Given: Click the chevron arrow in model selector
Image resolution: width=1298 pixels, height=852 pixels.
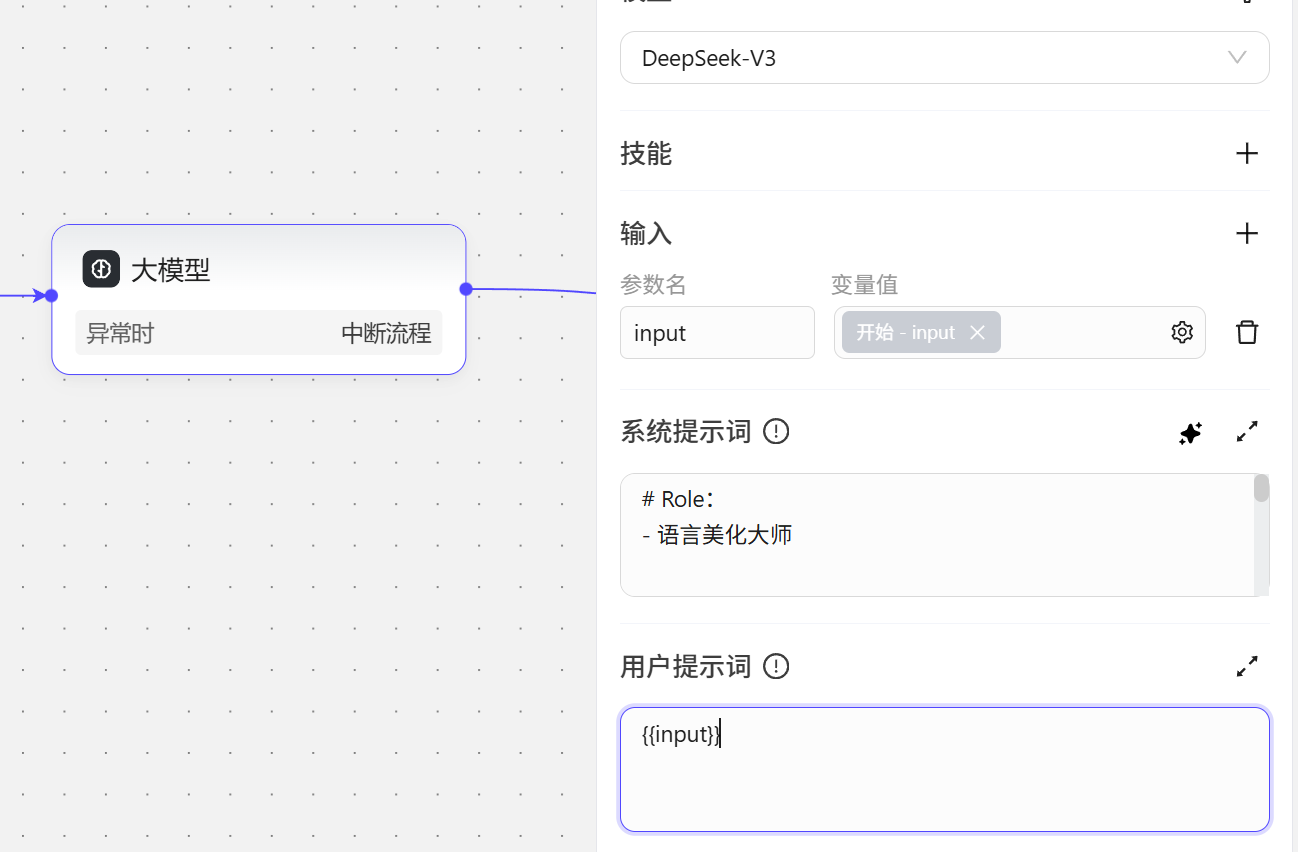Looking at the screenshot, I should tap(1237, 58).
